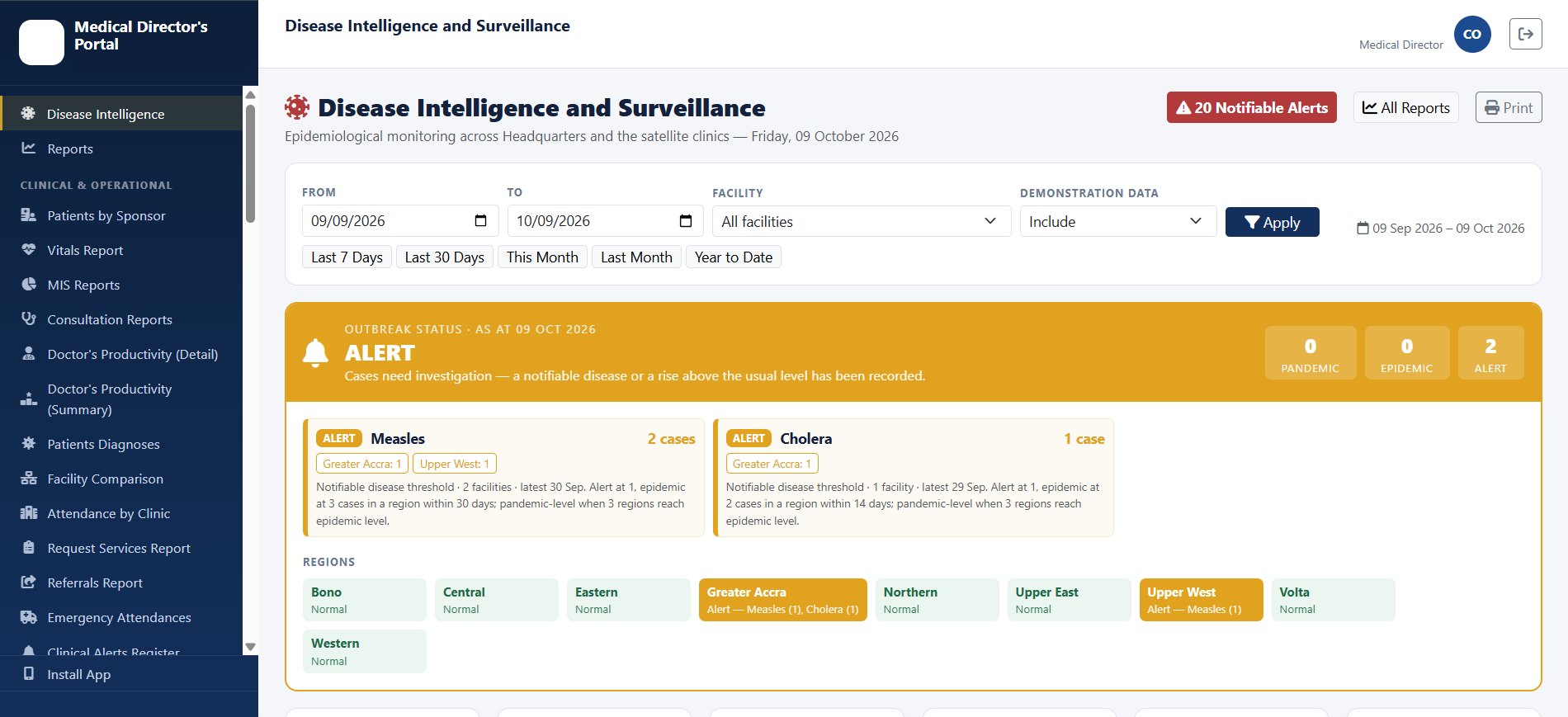Open the calendar picker in From date

coord(480,220)
